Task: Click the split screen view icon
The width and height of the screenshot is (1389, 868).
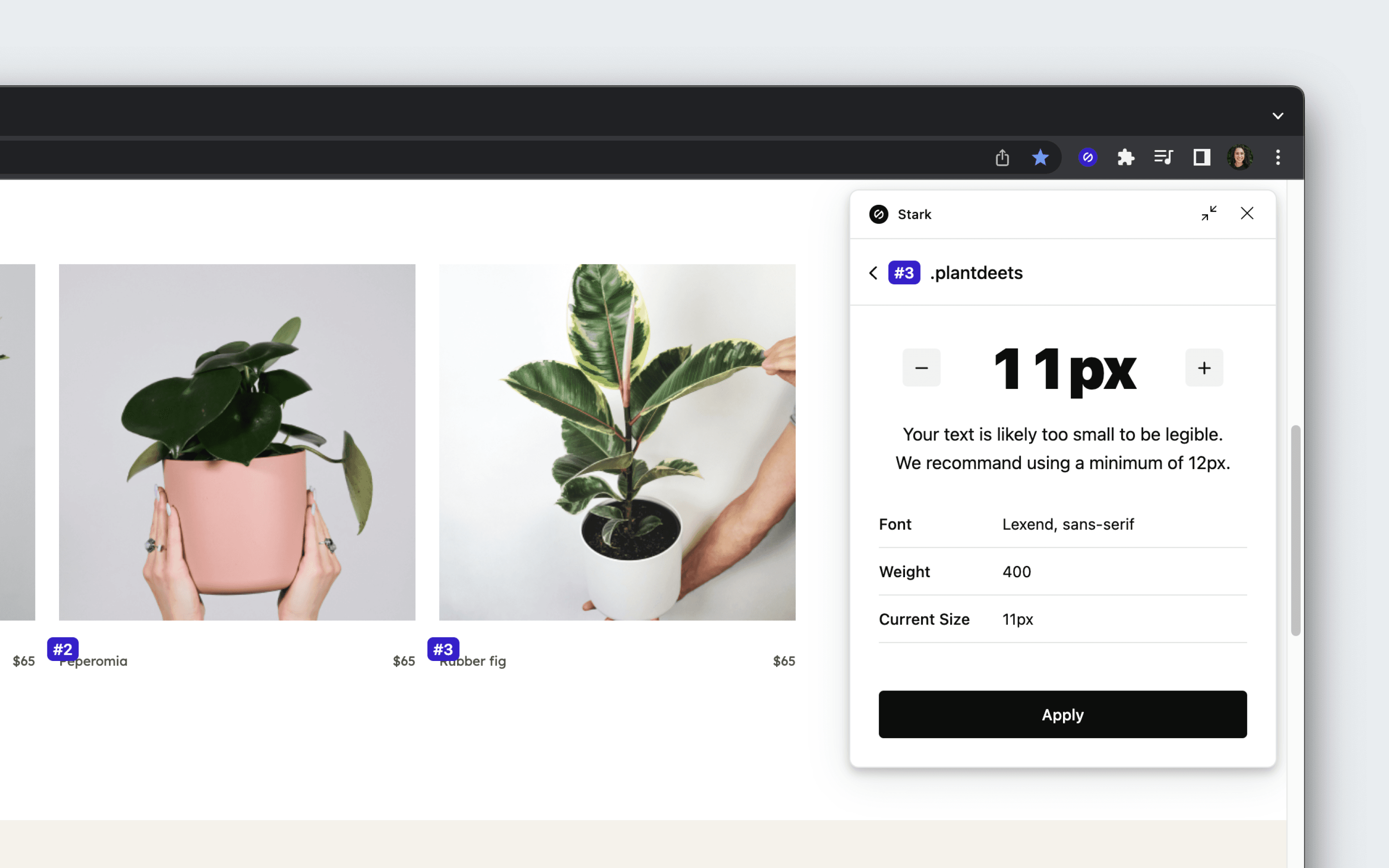Action: click(1200, 157)
